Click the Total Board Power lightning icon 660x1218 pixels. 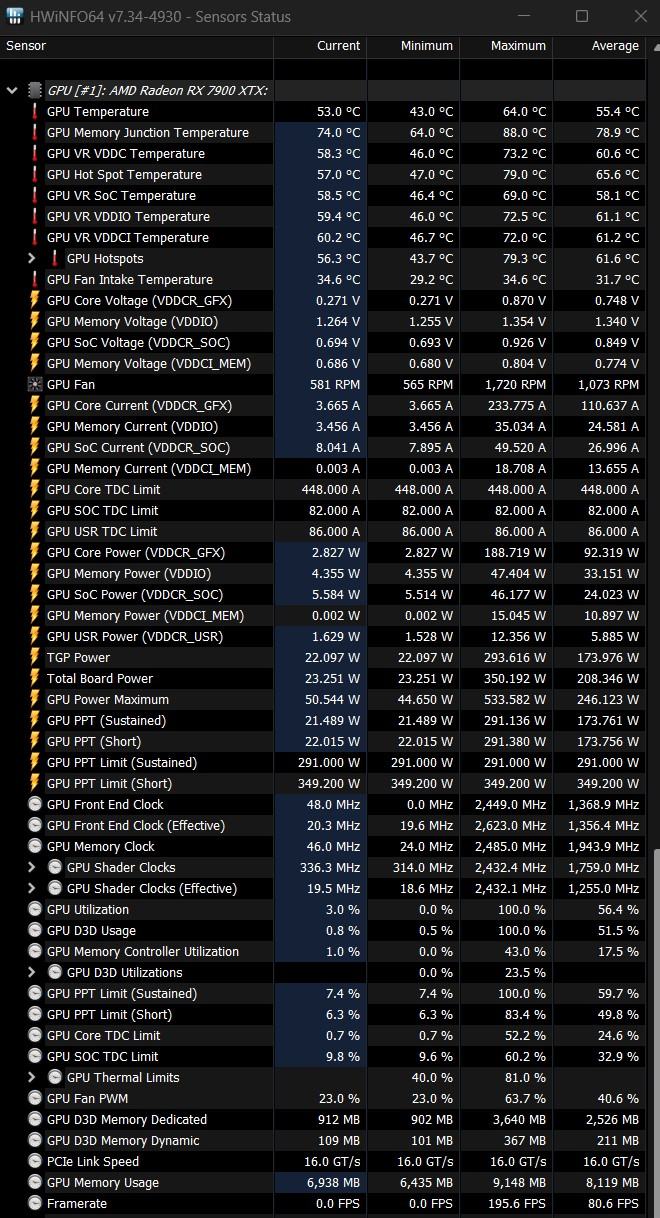35,678
